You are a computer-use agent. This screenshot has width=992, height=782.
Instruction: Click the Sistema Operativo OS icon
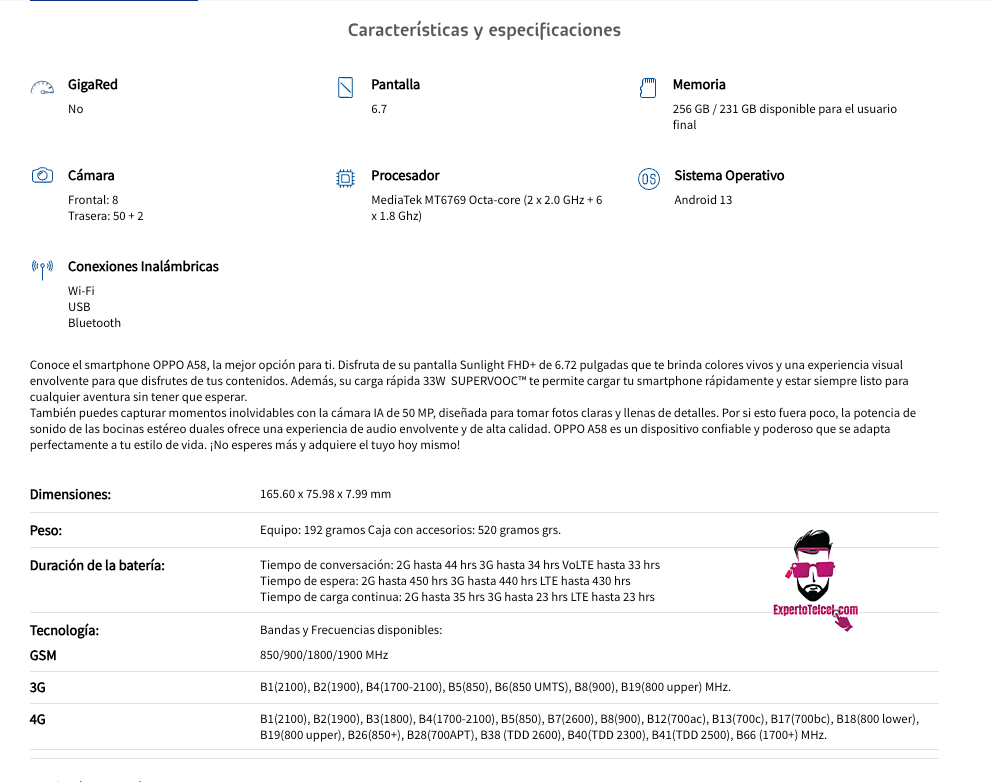click(649, 179)
